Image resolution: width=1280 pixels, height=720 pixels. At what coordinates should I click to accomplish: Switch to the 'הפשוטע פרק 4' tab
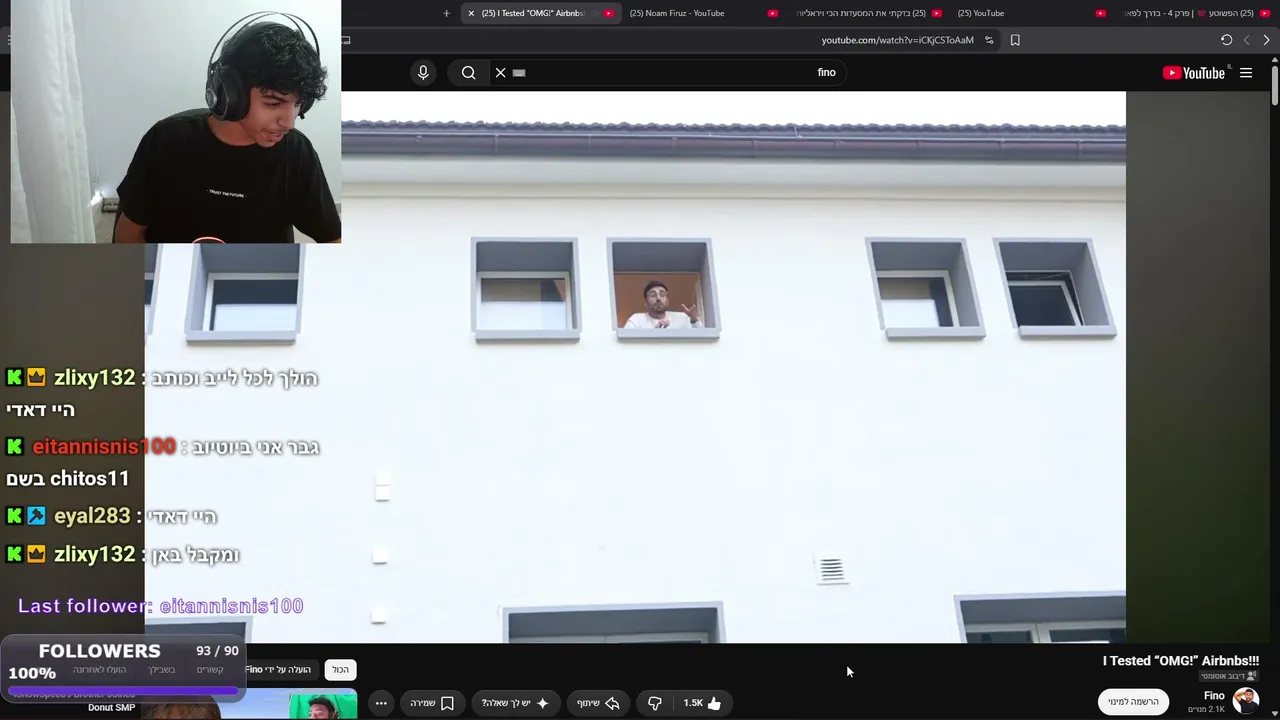click(x=1195, y=13)
